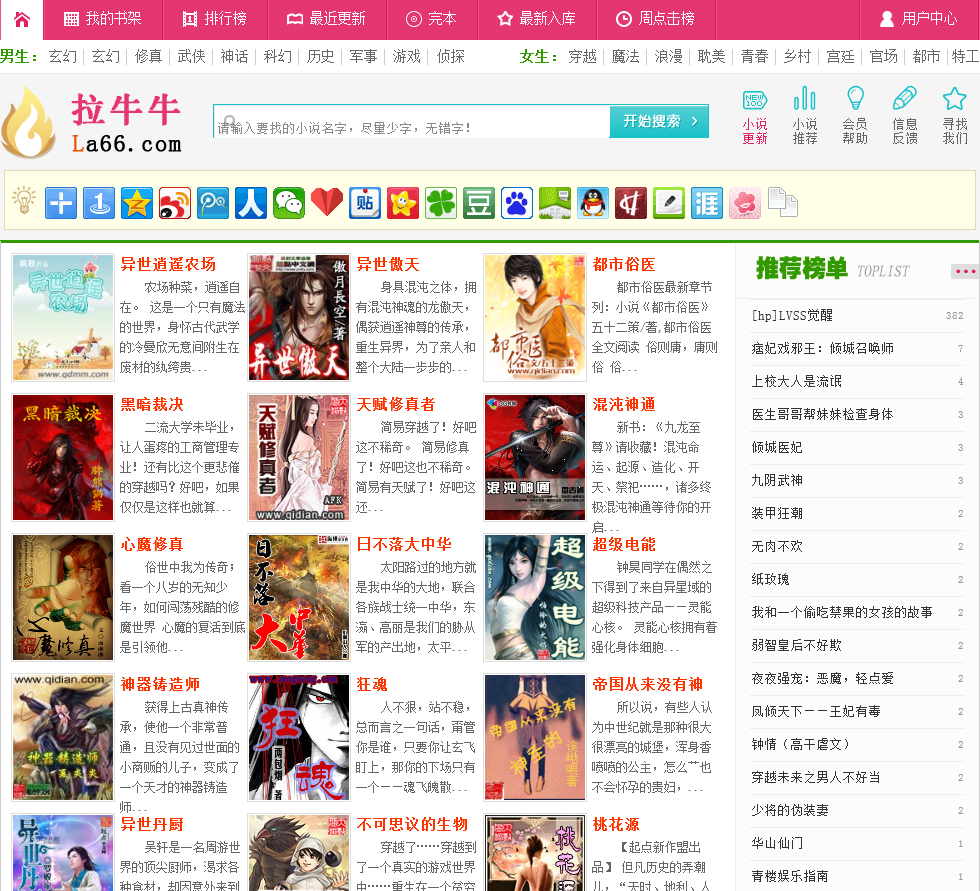980x891 pixels.
Task: Click the pink flower share icon
Action: pos(745,203)
